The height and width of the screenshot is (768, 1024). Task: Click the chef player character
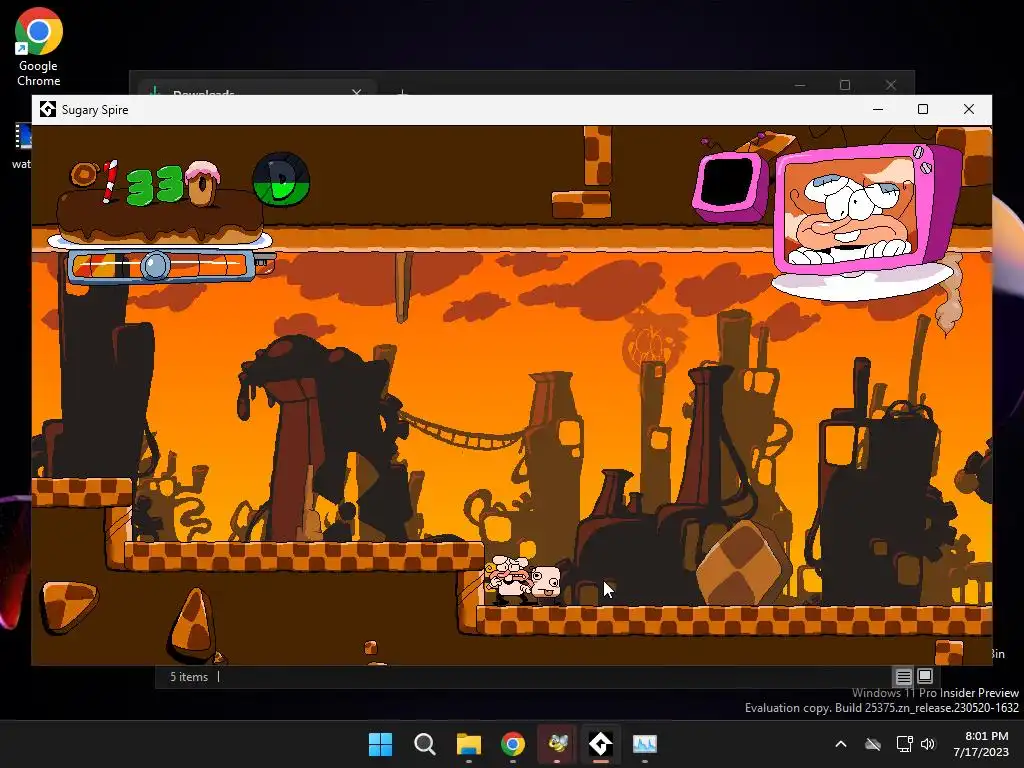click(509, 580)
